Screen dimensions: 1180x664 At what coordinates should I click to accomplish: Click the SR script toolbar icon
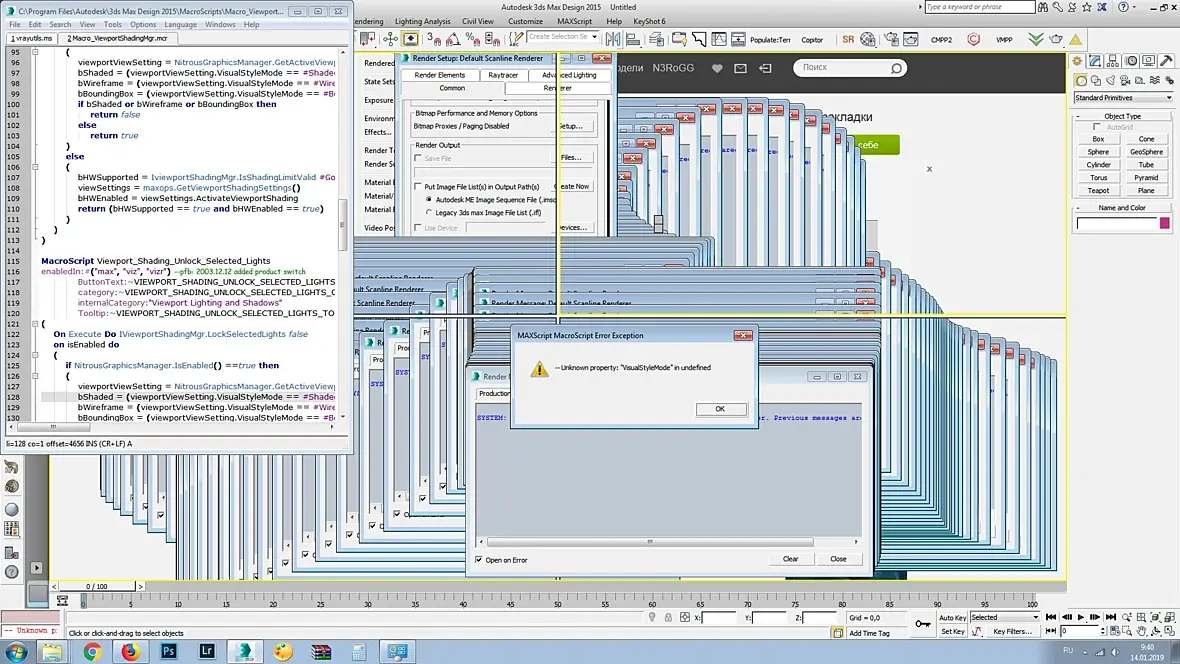click(x=848, y=40)
